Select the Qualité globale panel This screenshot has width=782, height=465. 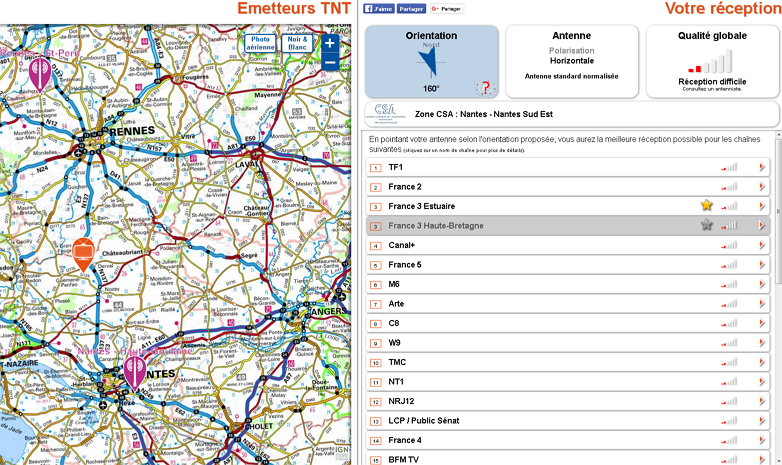(x=712, y=61)
